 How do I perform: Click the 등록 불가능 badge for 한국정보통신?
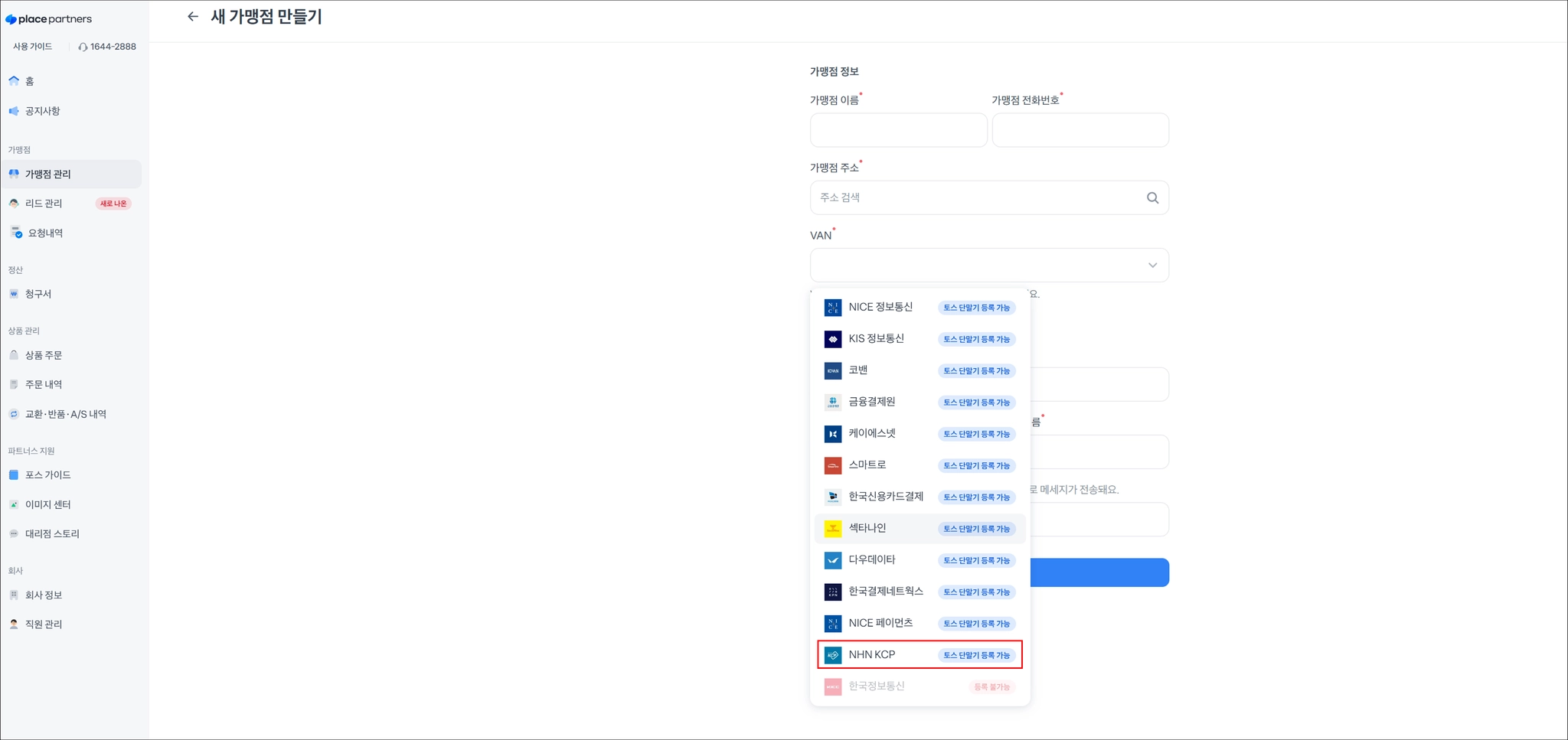point(992,687)
